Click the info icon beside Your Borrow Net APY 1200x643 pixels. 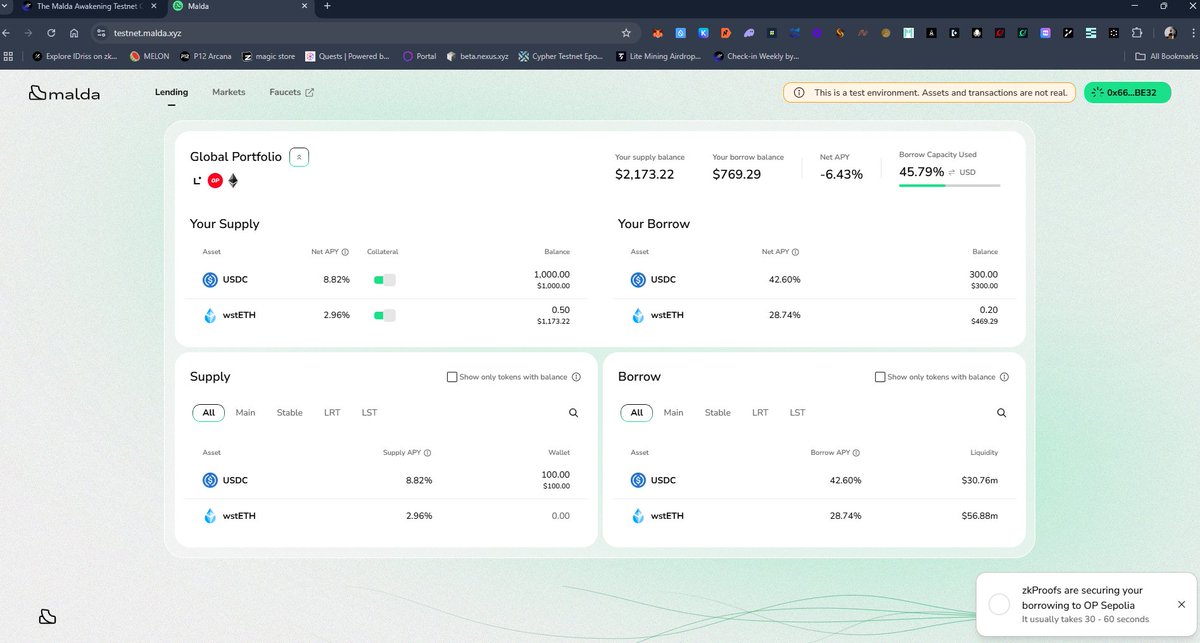pyautogui.click(x=796, y=252)
